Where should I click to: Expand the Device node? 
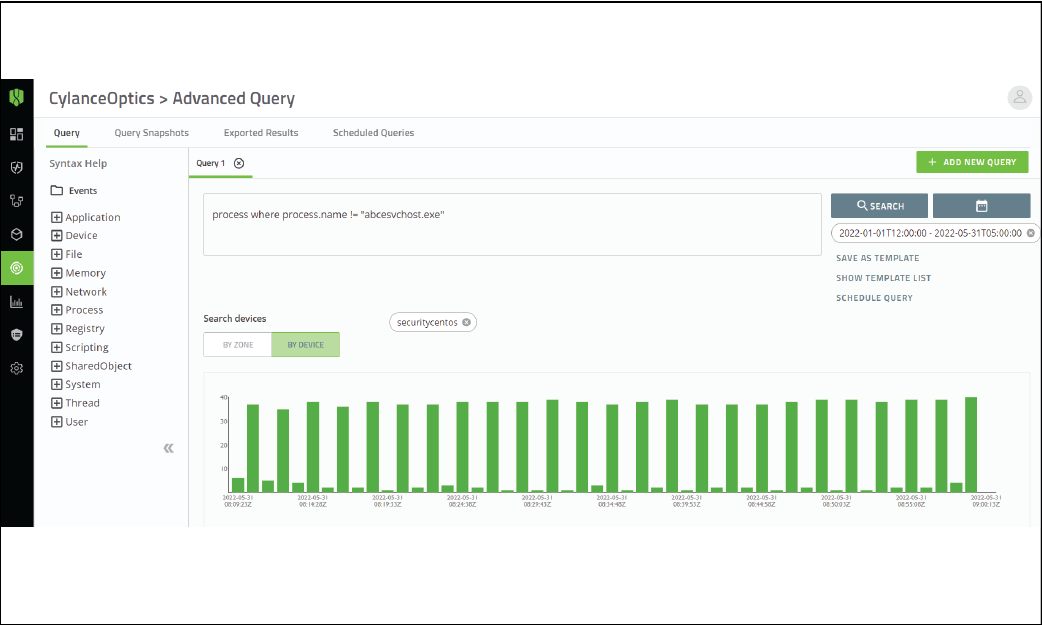pyautogui.click(x=56, y=235)
